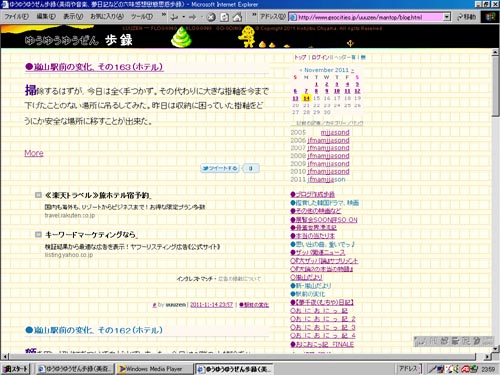Open the ファイル(F) menu
The image size is (500, 375).
coord(16,16)
